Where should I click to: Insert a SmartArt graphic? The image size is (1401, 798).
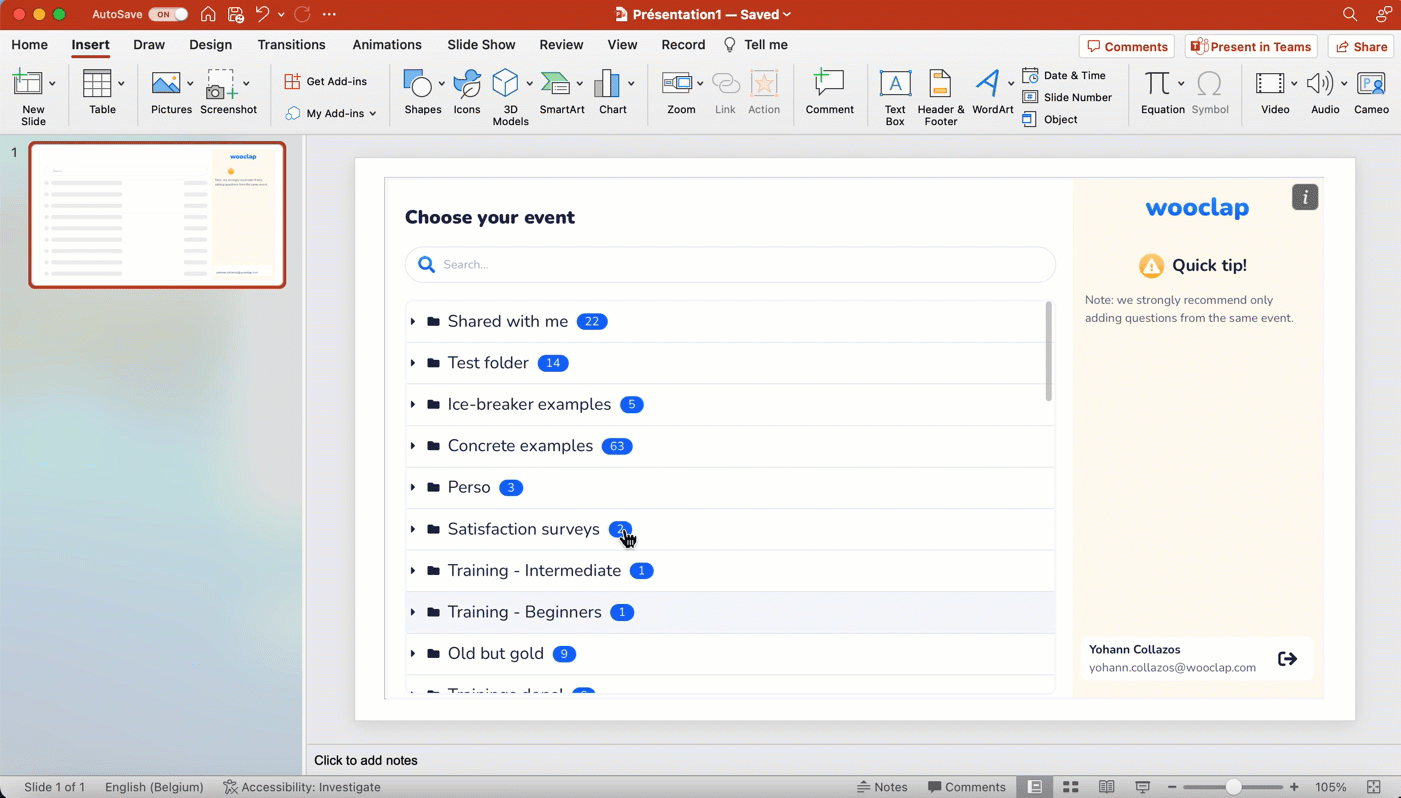click(x=561, y=92)
